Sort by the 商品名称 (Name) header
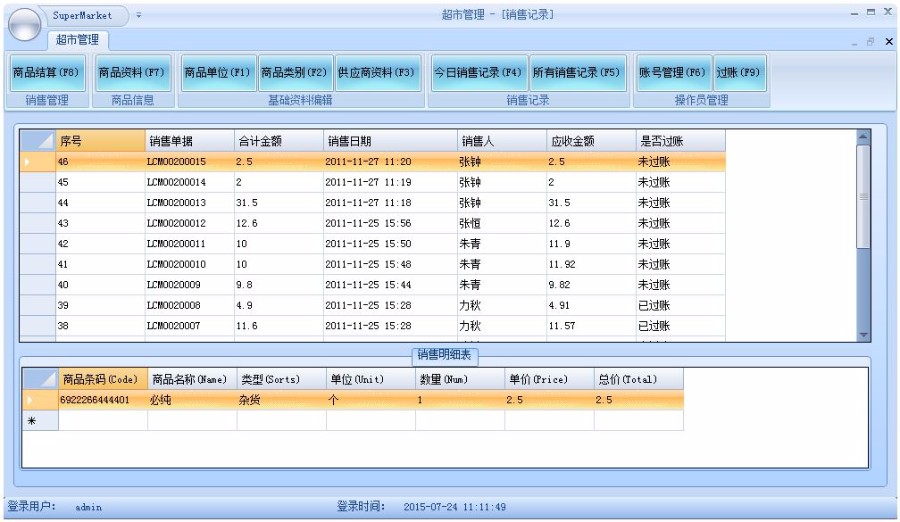Screen dimensions: 900x522 point(192,380)
